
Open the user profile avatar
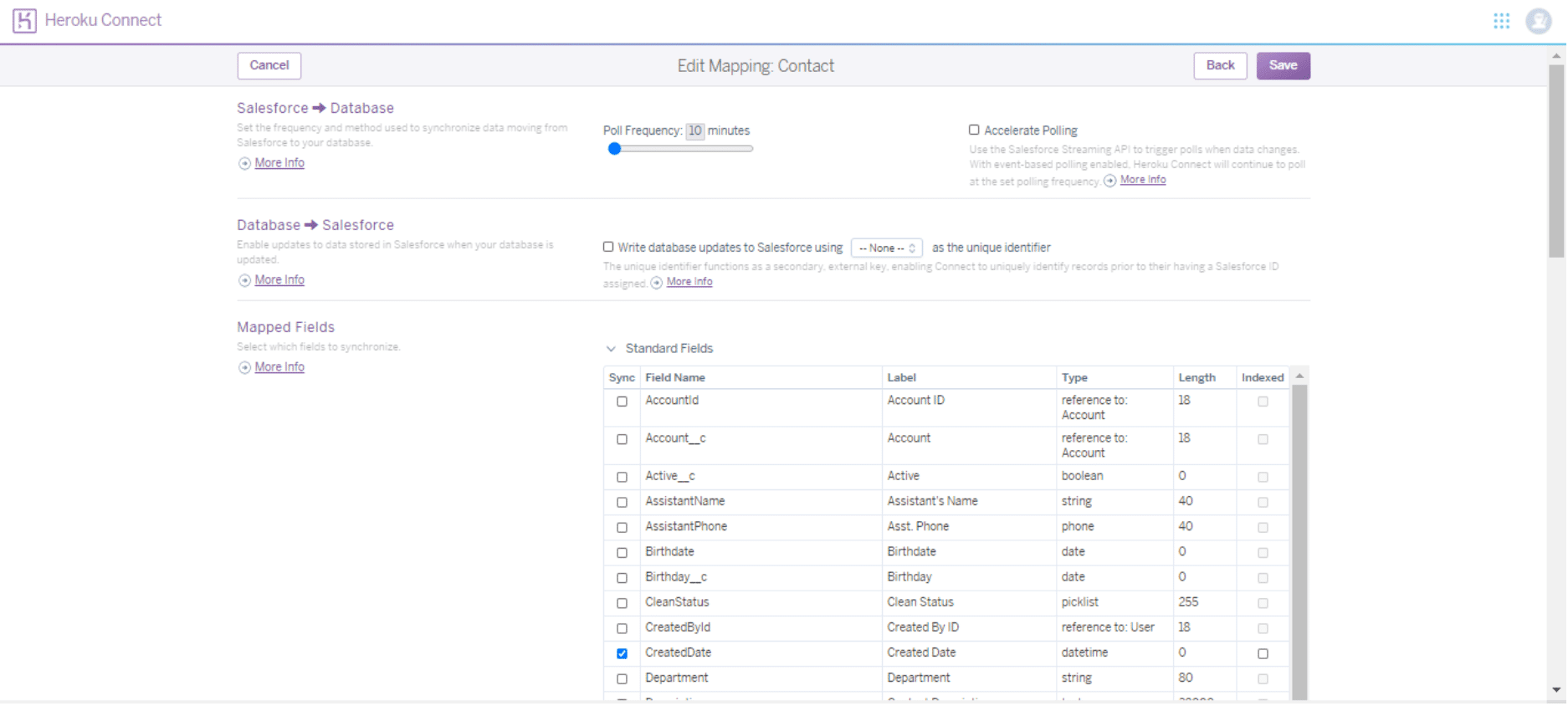(1540, 21)
